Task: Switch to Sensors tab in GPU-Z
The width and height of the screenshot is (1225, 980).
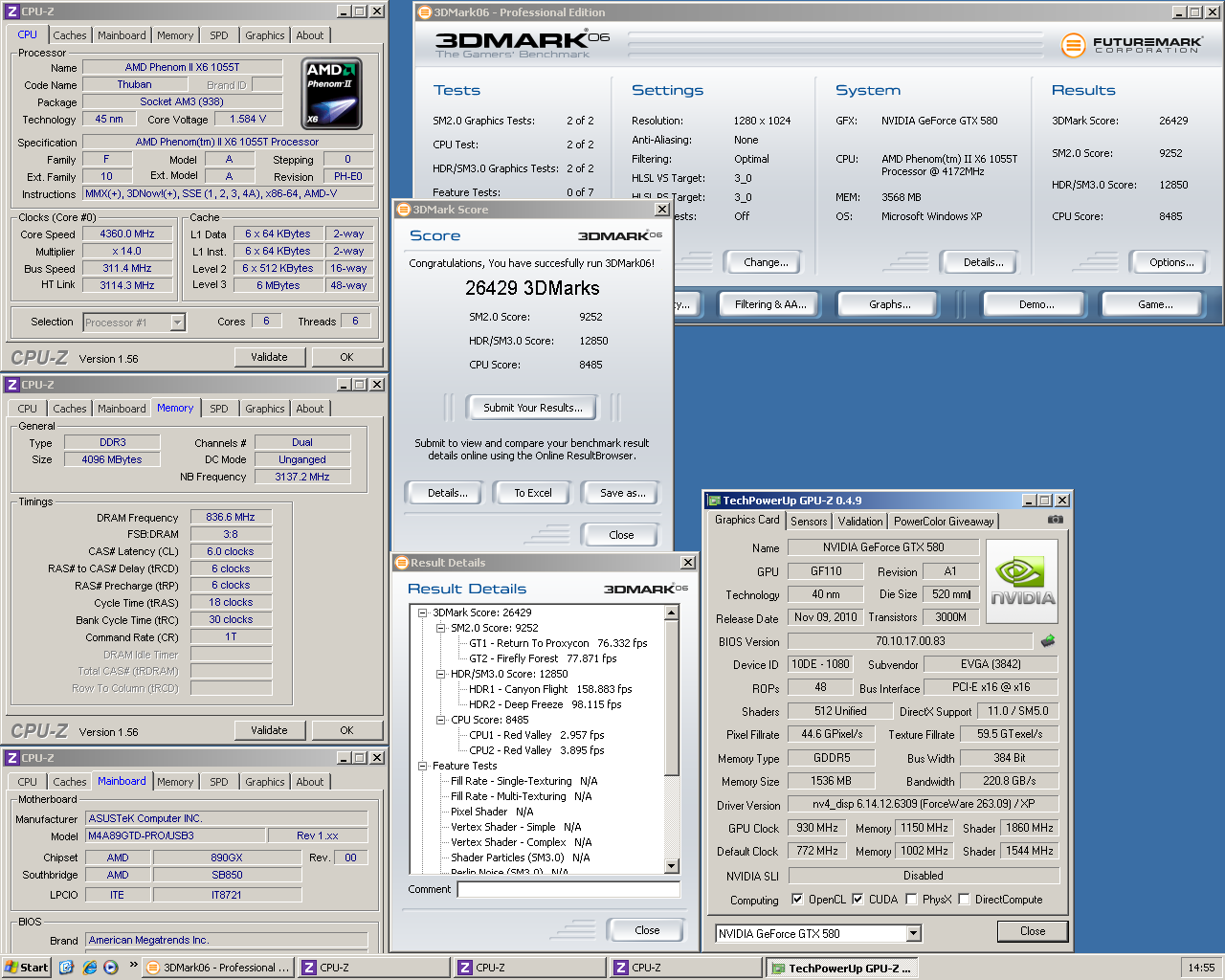Action: [x=809, y=522]
